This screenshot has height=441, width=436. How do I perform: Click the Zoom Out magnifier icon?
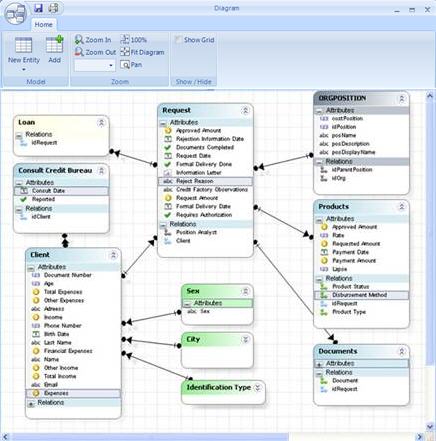coord(79,52)
